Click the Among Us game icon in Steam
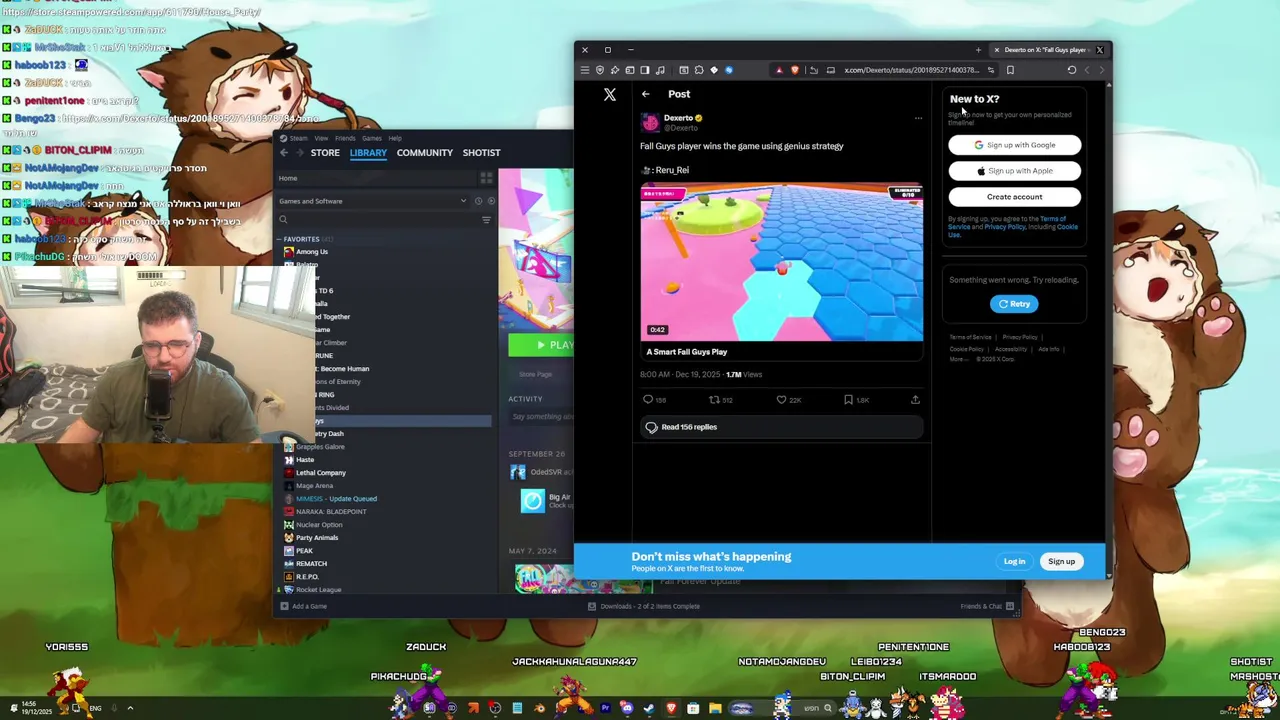This screenshot has width=1280, height=720. [289, 252]
